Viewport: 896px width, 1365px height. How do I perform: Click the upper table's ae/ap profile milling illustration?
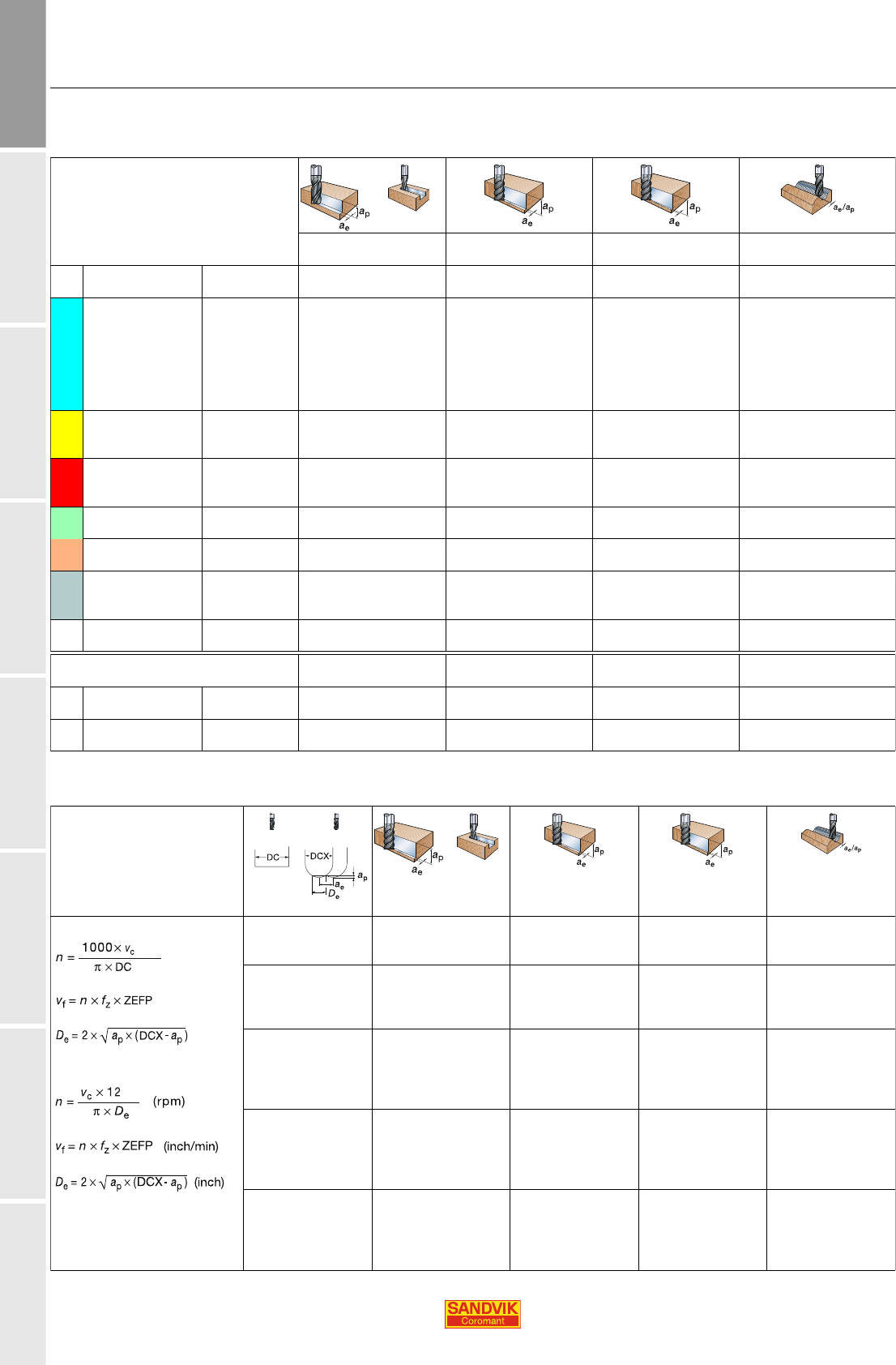pyautogui.click(x=817, y=194)
